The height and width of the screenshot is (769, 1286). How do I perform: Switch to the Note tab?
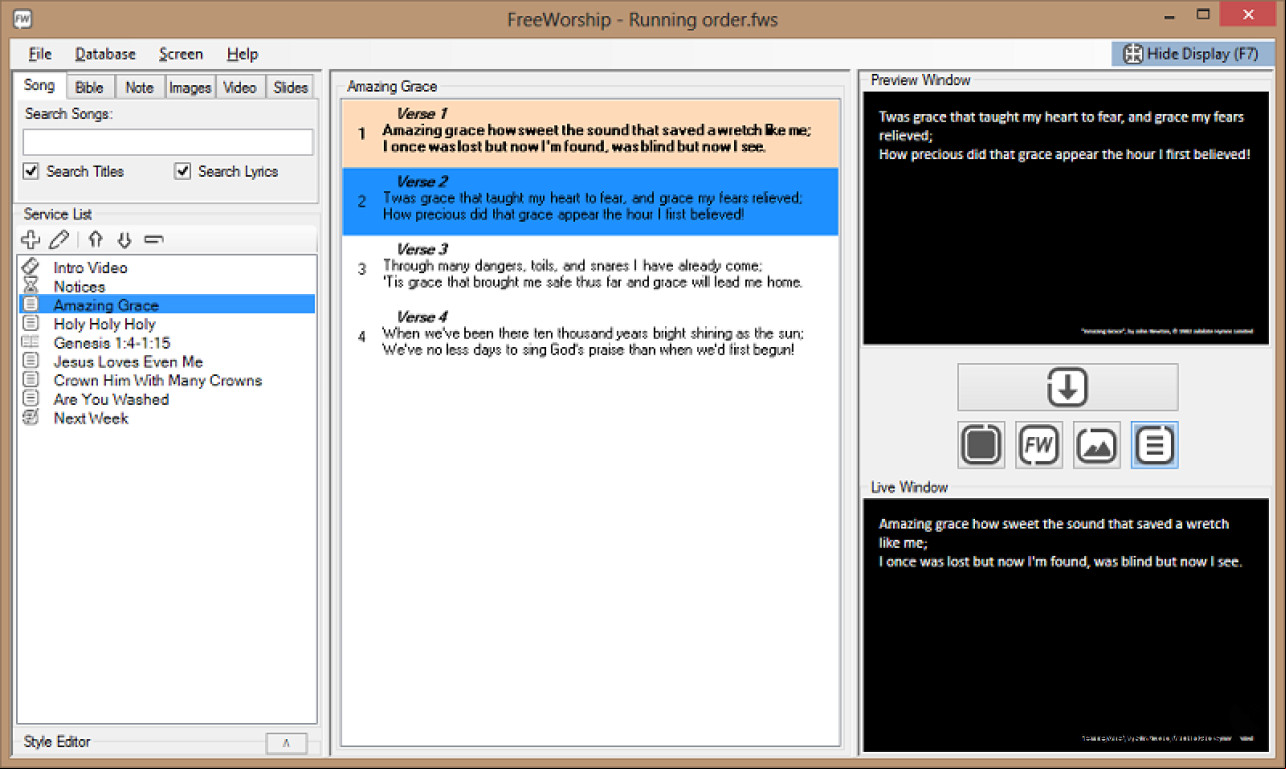(x=140, y=87)
